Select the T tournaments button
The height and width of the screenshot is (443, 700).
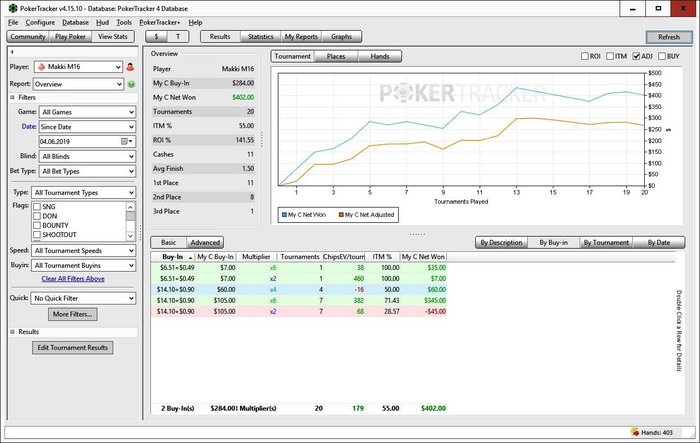click(178, 37)
